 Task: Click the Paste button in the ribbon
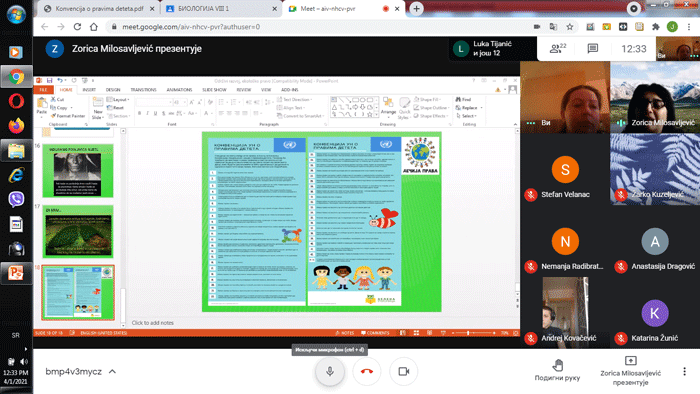click(42, 107)
